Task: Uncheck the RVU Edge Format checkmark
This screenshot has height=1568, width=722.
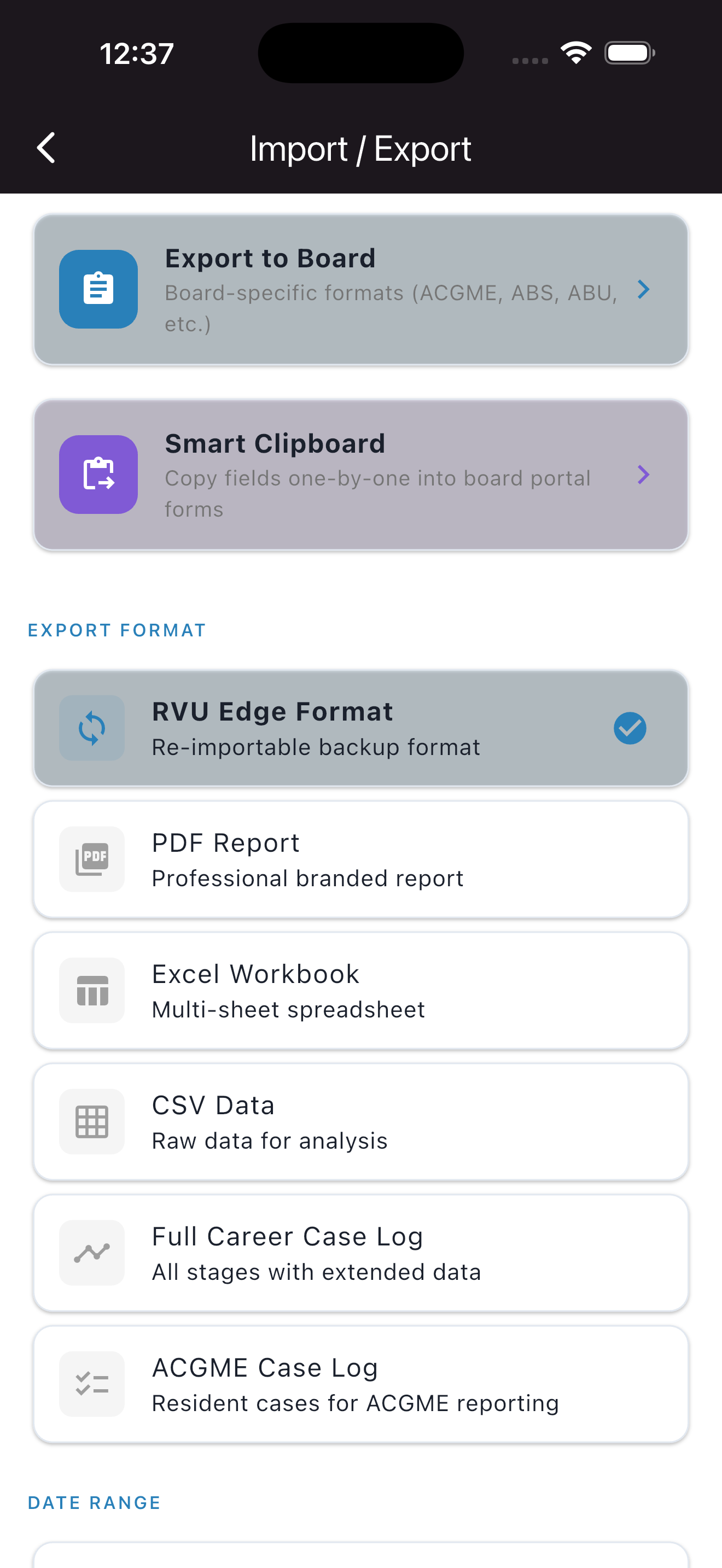Action: pyautogui.click(x=630, y=728)
